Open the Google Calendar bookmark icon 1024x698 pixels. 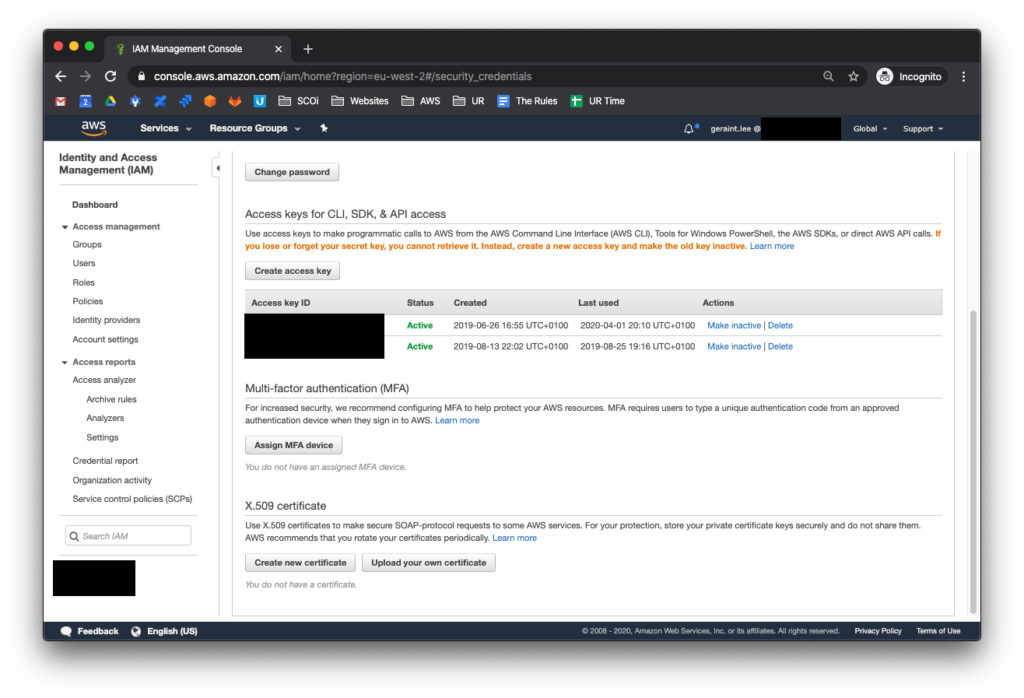(x=86, y=101)
